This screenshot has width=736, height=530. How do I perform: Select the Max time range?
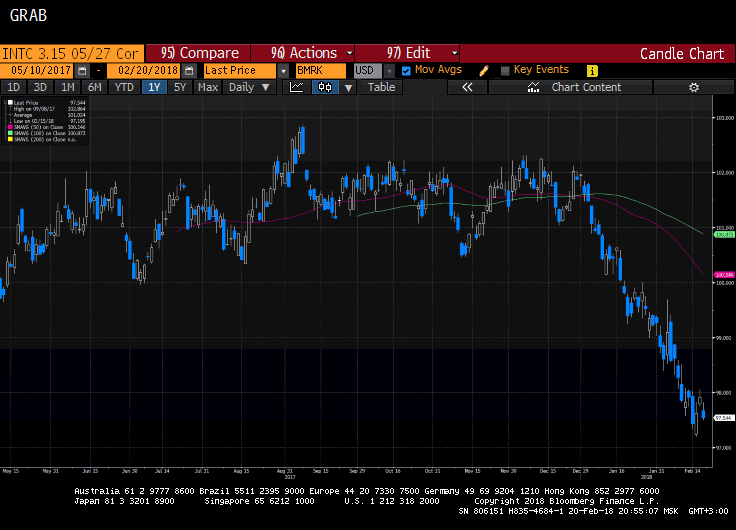pyautogui.click(x=208, y=87)
